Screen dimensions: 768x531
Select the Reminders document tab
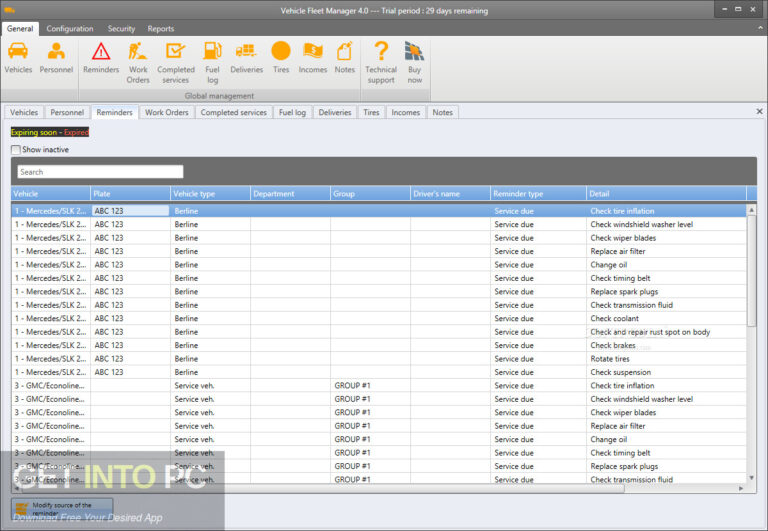coord(115,112)
